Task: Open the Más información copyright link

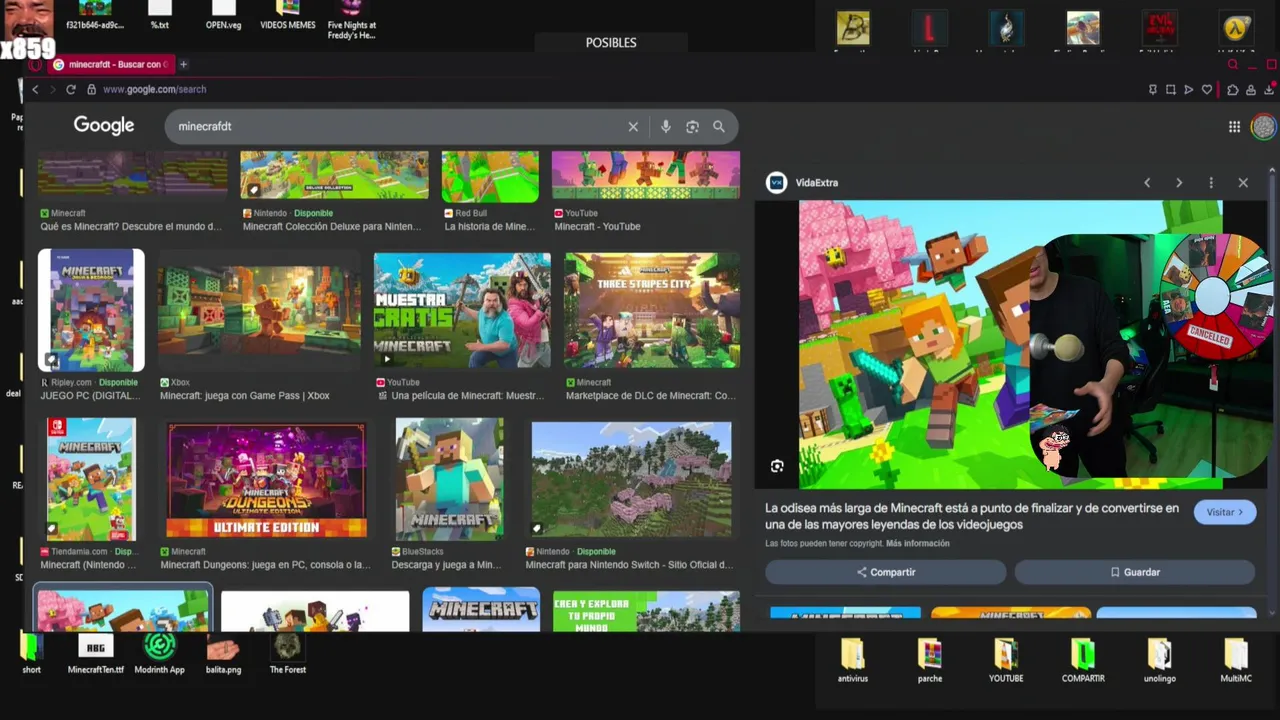Action: pos(918,544)
